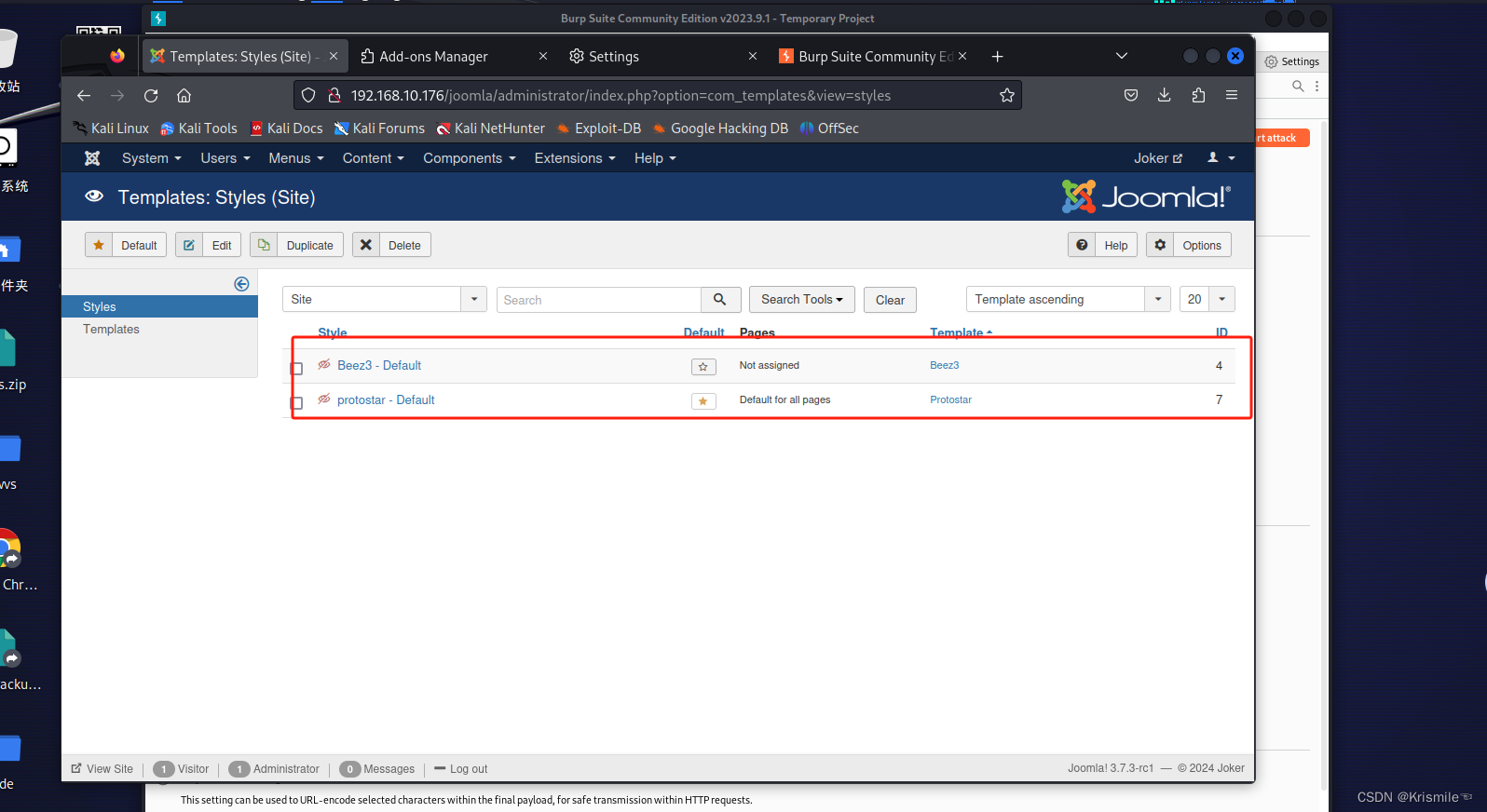Collapse the sidebar with arrow icon
The image size is (1487, 812).
241,284
